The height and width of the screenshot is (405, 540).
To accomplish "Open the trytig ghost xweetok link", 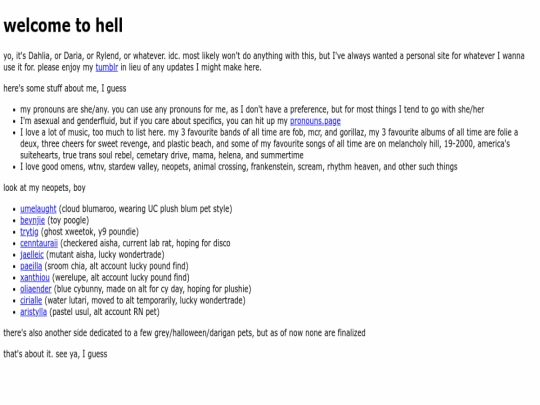I will tap(29, 232).
